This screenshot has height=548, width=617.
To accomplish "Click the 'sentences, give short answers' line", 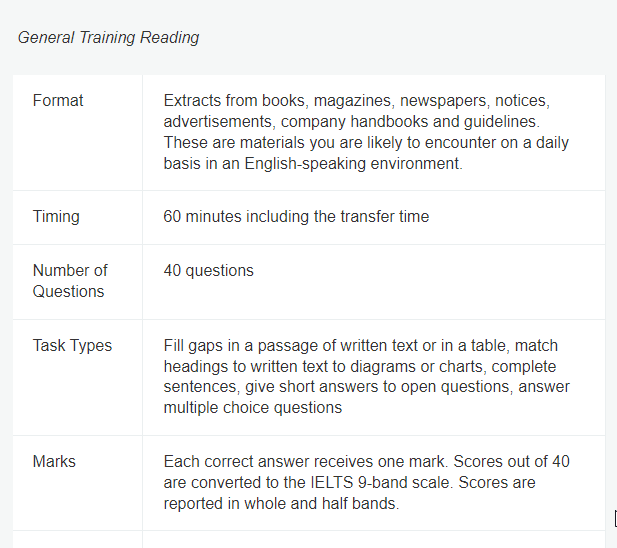I will pos(366,387).
